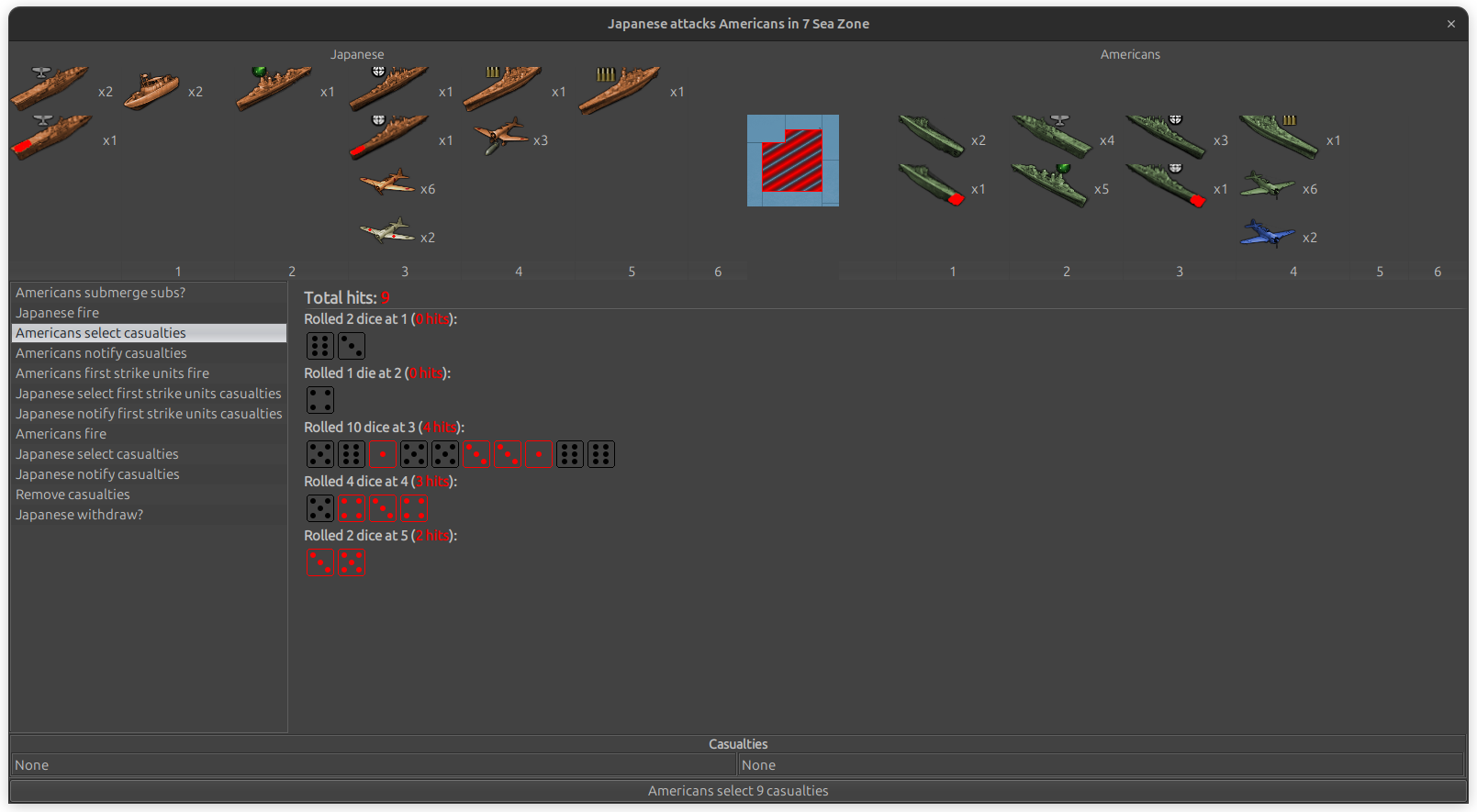This screenshot has width=1477, height=812.
Task: Click the 'Americans notify casualties' step
Action: pyautogui.click(x=149, y=353)
